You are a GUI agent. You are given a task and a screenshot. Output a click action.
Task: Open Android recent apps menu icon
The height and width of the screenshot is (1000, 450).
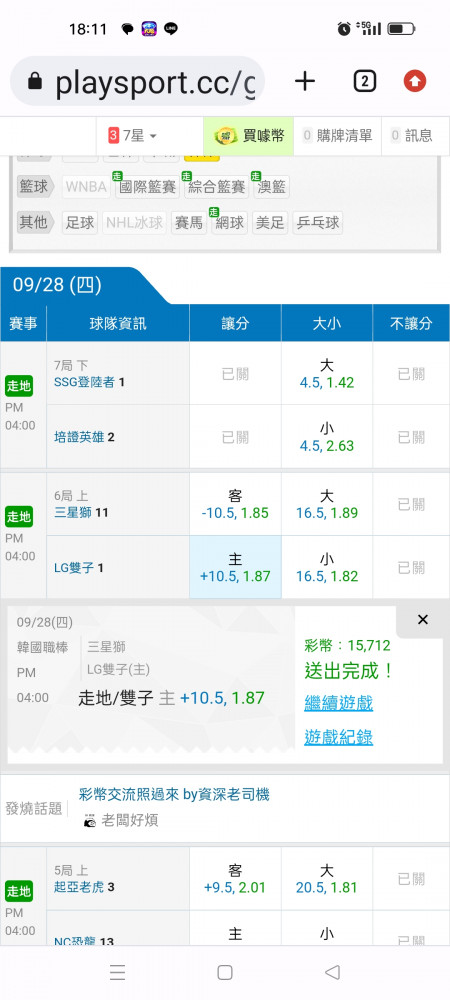coord(117,972)
